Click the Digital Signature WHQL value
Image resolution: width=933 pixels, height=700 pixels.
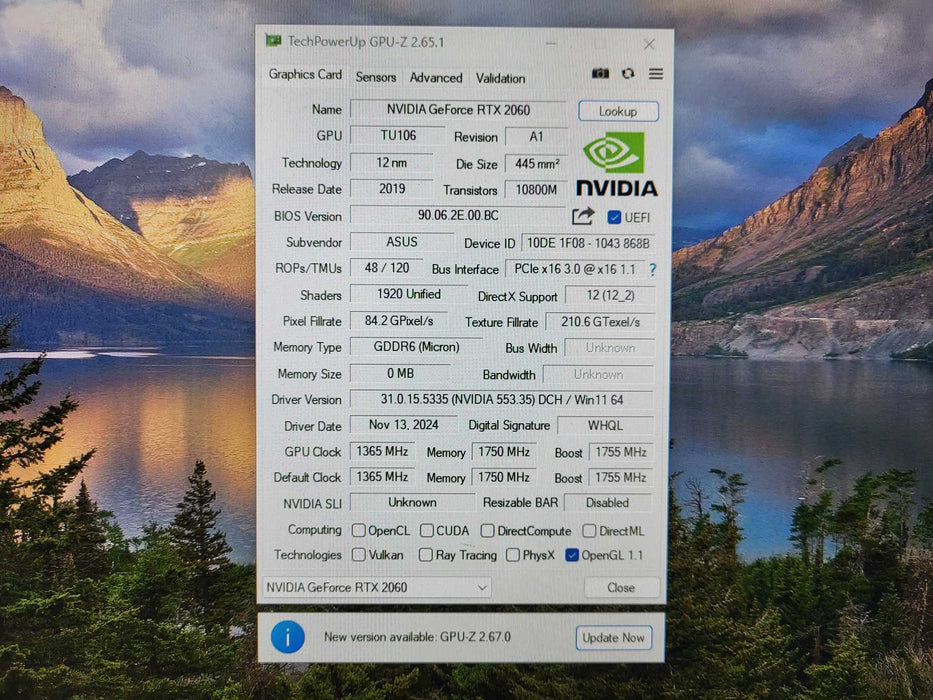point(605,426)
